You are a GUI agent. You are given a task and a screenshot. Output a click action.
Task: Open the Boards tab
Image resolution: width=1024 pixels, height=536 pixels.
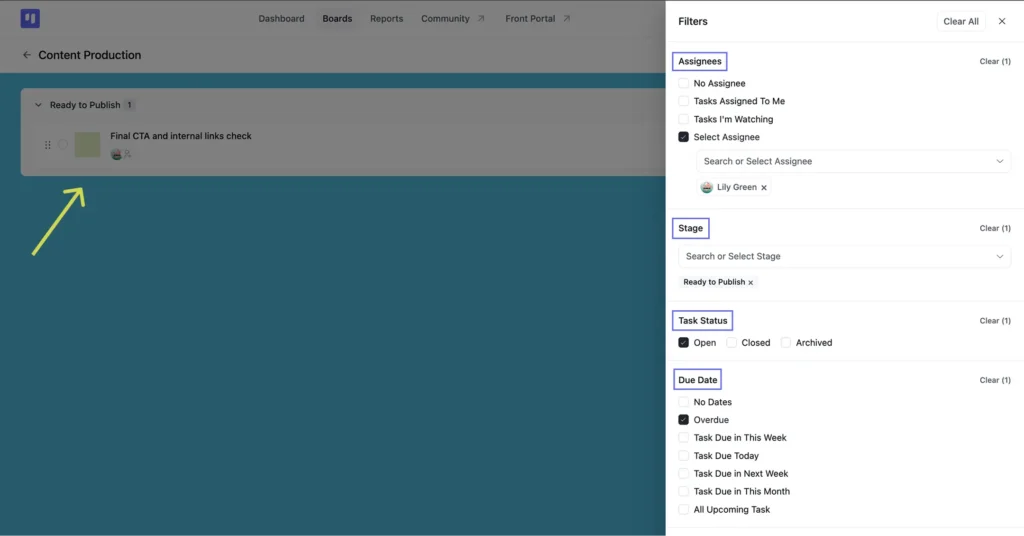coord(337,18)
